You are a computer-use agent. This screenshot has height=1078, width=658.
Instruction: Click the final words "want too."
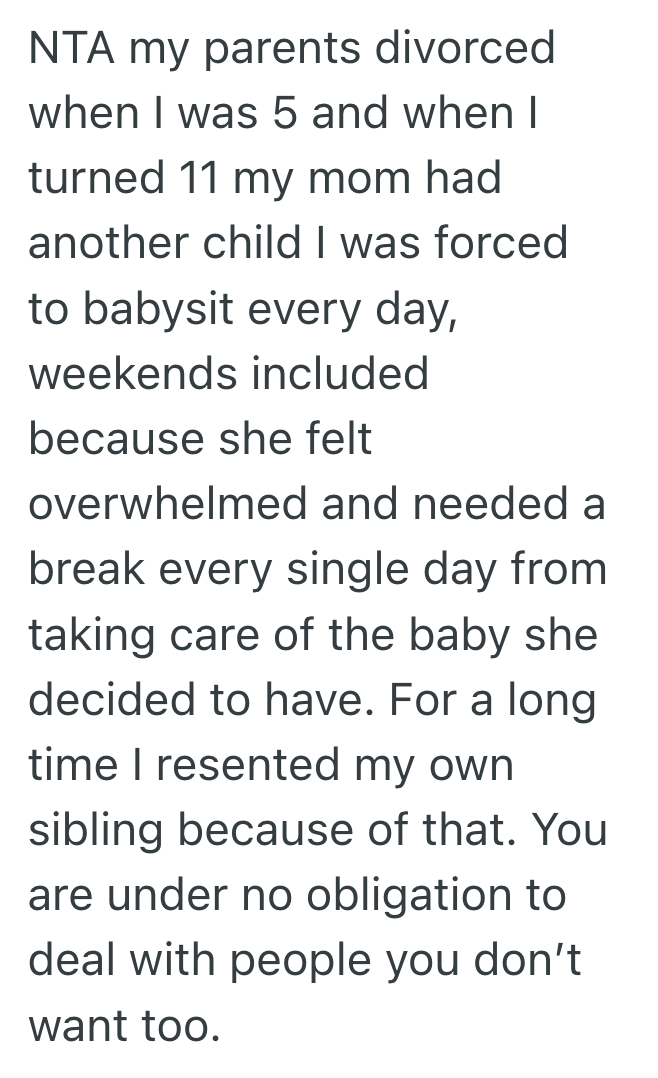pyautogui.click(x=123, y=1024)
